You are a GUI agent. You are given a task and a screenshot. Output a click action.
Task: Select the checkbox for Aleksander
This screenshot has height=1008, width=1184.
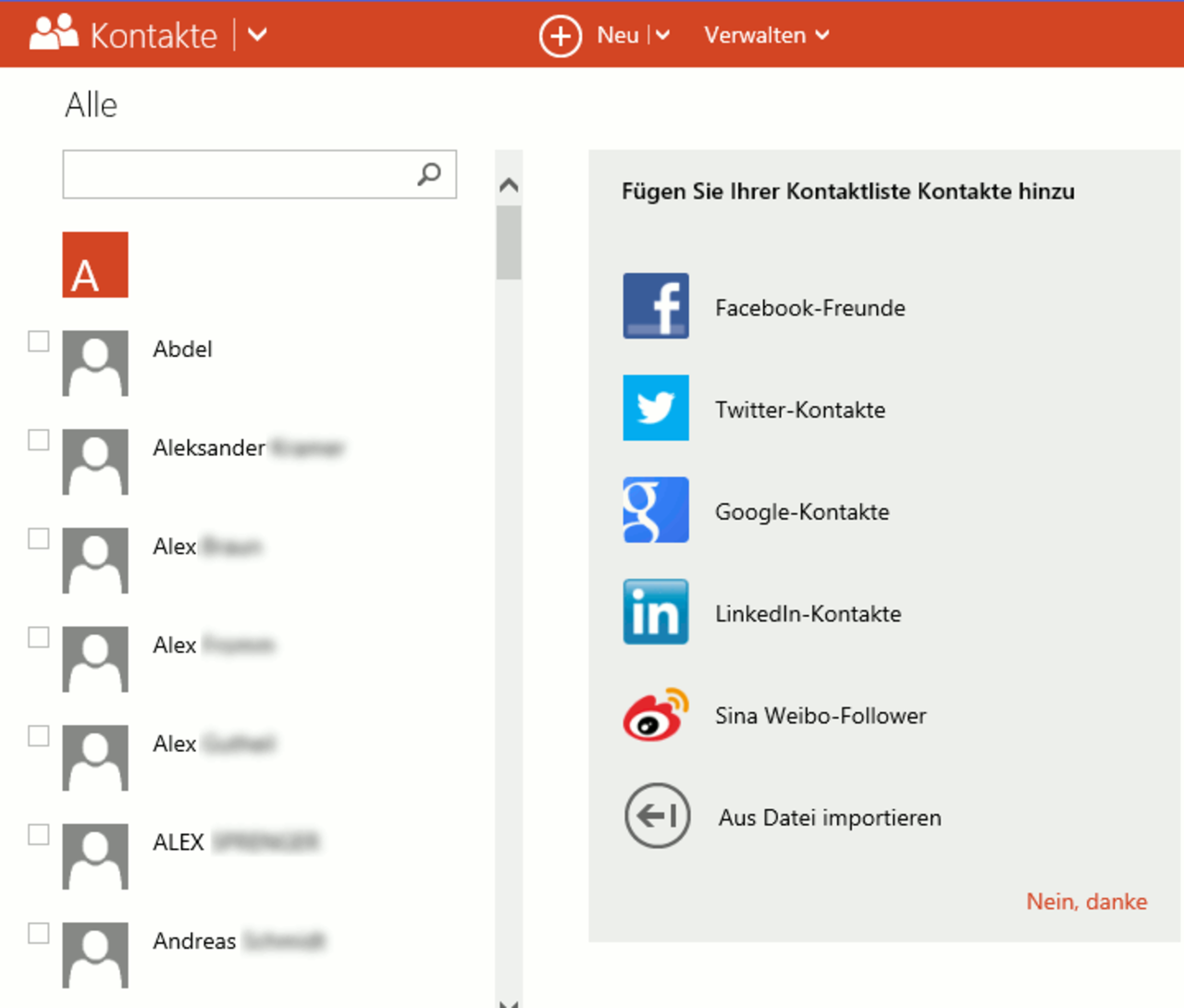(x=39, y=440)
